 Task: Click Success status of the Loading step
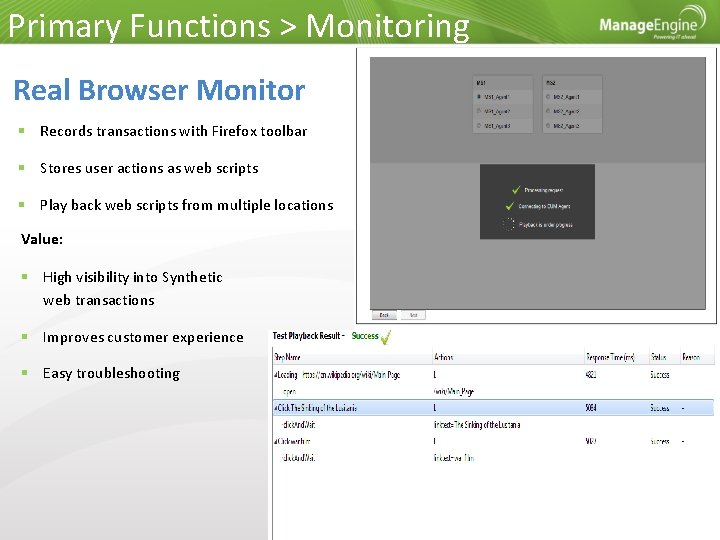pos(660,375)
